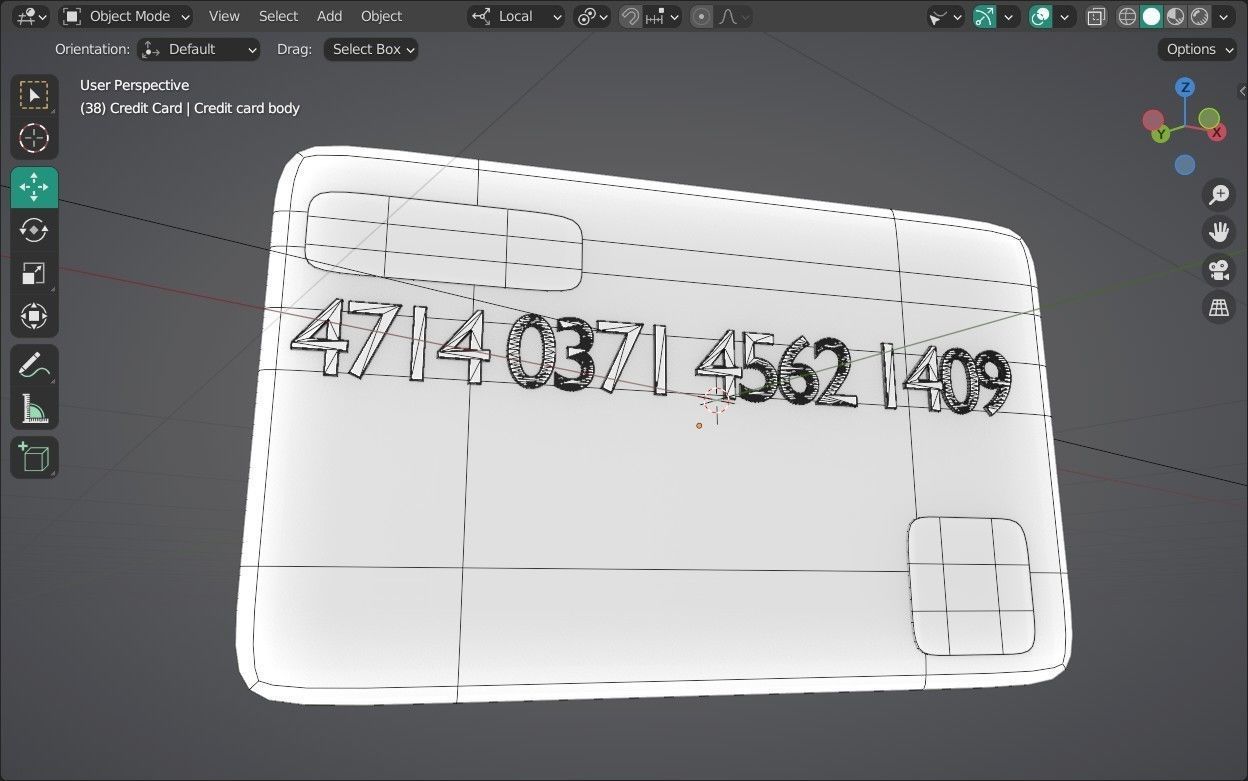Toggle the show gizmo button

point(985,16)
